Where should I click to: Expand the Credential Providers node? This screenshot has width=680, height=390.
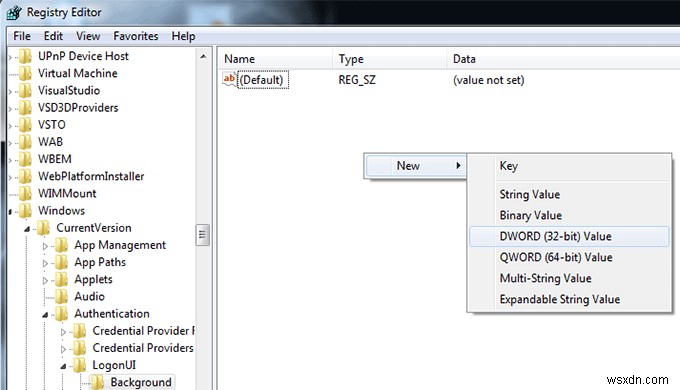63,349
